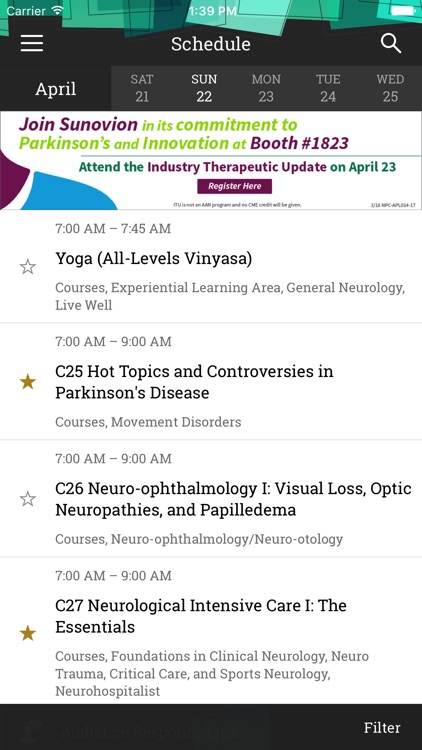Favorite the Yoga All-Levels Vinyasa session

28,267
